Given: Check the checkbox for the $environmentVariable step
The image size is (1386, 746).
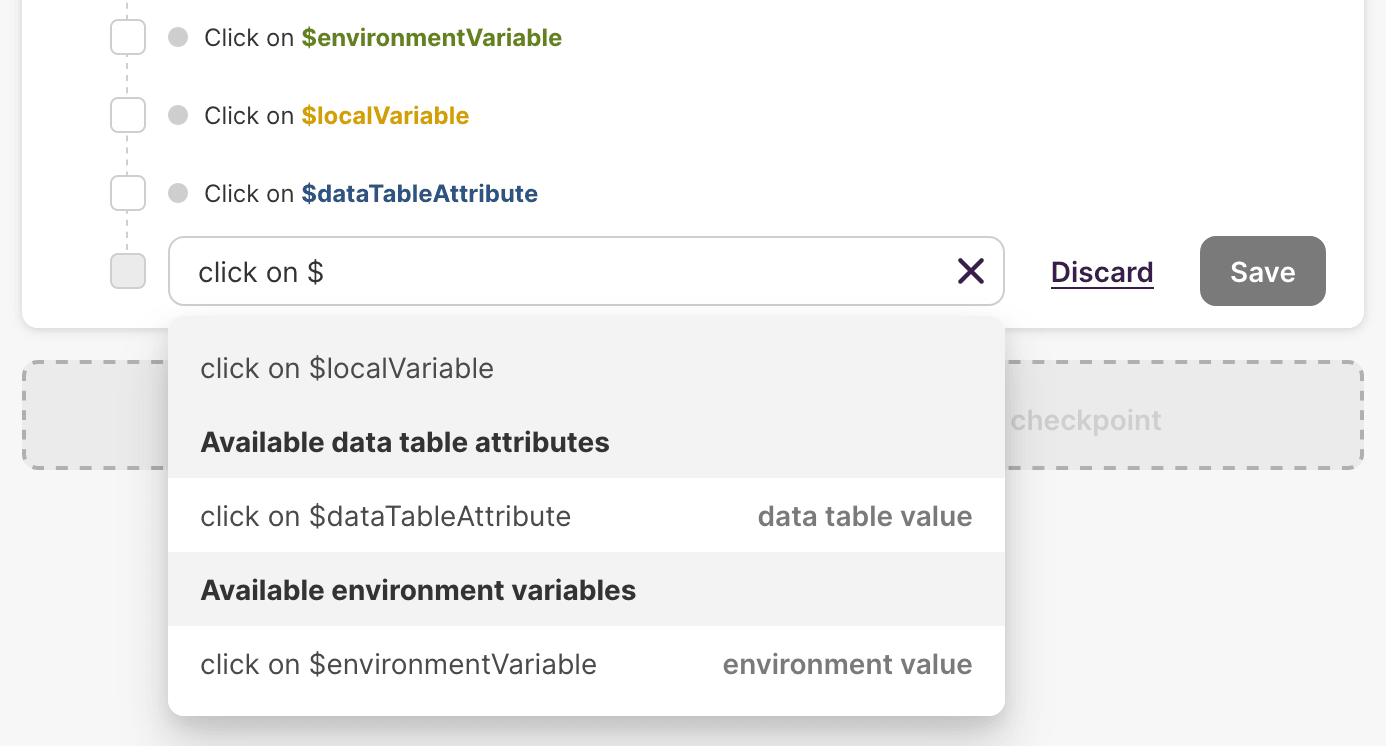Looking at the screenshot, I should click(127, 36).
